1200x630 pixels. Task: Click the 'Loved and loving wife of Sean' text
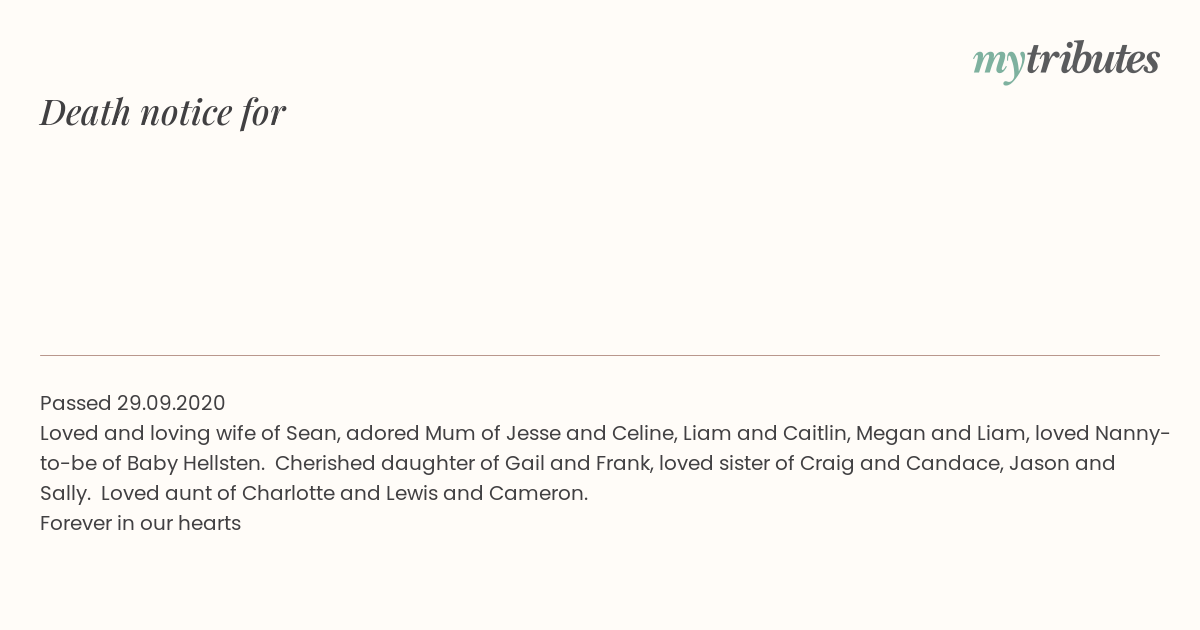coord(189,433)
